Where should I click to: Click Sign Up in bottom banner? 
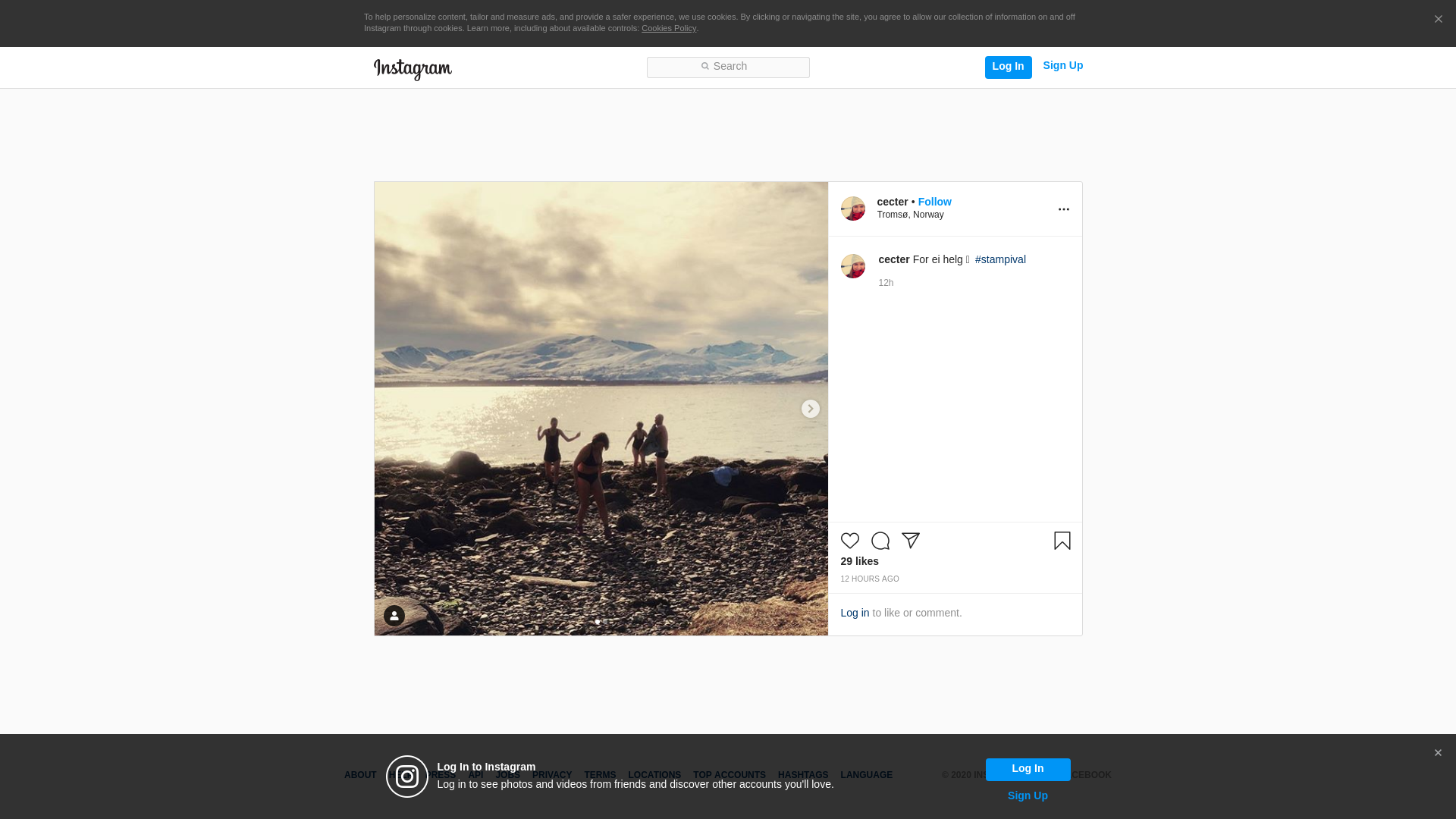click(1028, 795)
